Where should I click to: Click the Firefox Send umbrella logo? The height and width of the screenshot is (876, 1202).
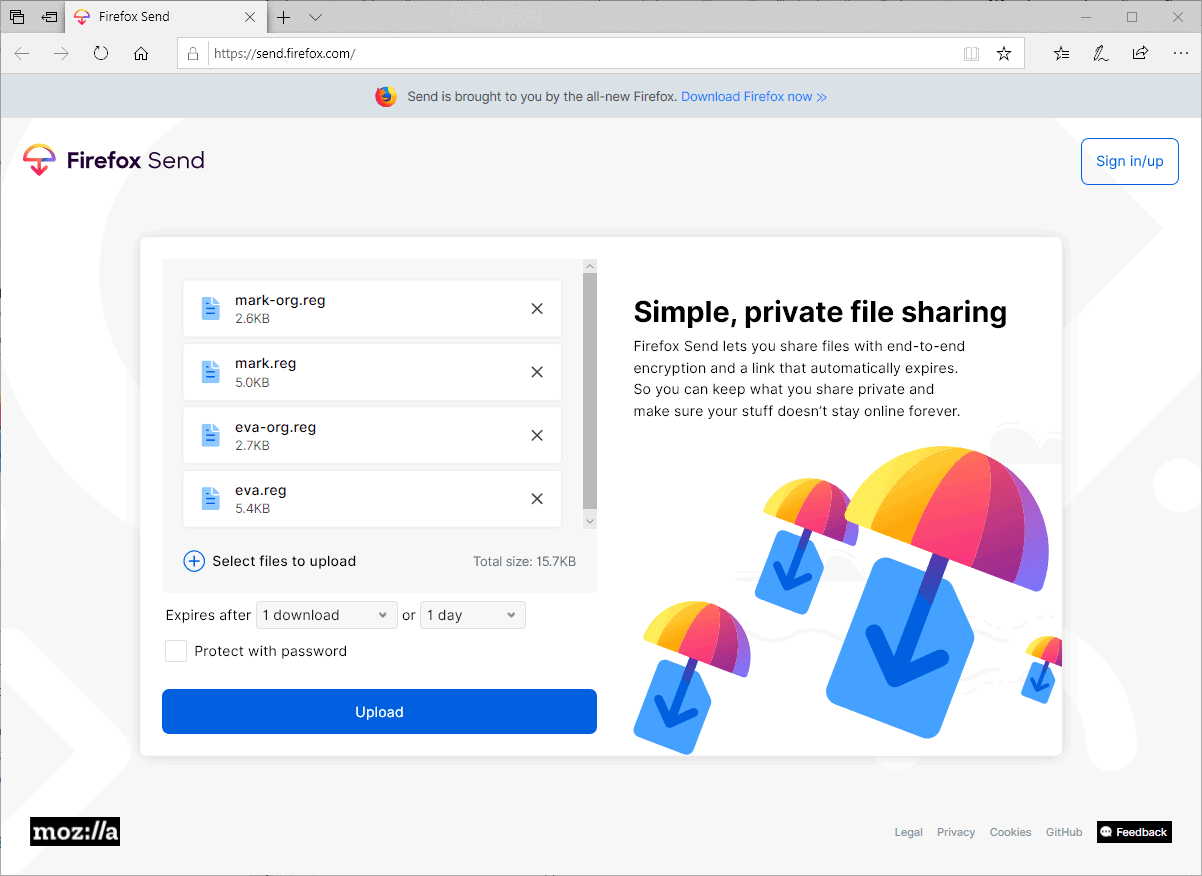click(x=38, y=159)
